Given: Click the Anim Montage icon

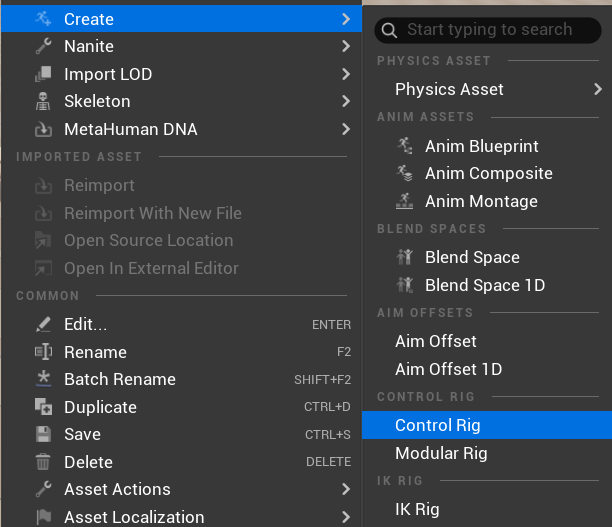Looking at the screenshot, I should [x=405, y=201].
